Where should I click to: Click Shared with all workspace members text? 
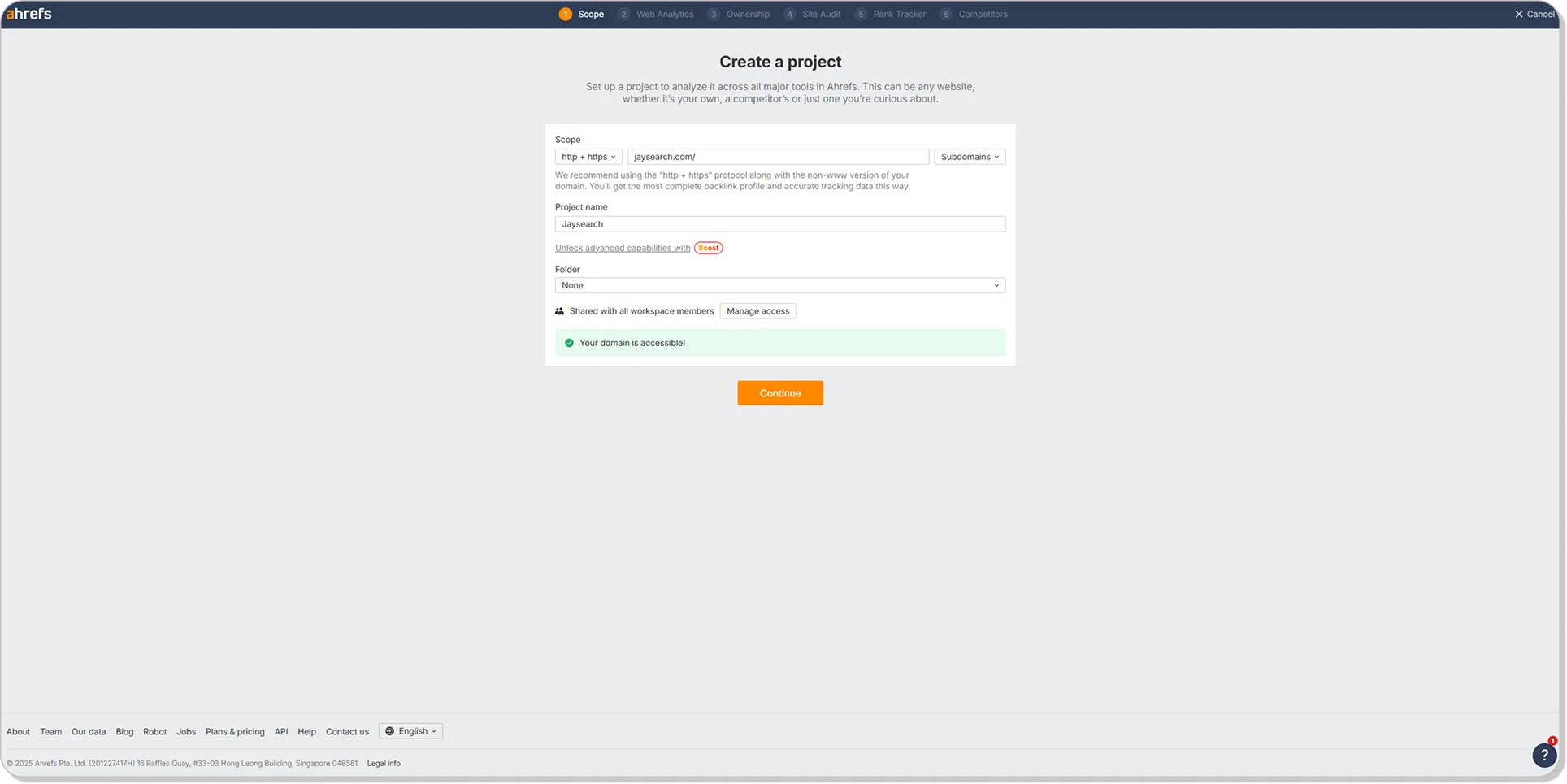click(x=641, y=311)
